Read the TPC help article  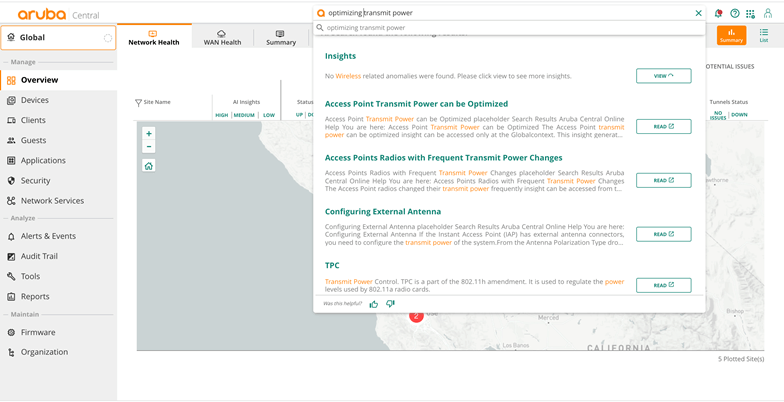click(663, 285)
